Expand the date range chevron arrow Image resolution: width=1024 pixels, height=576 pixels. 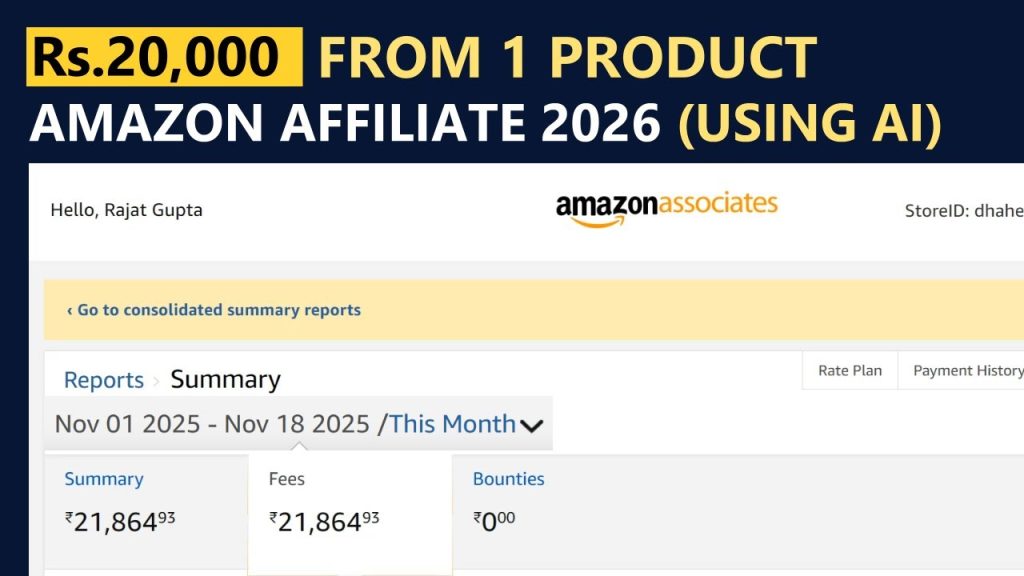click(532, 425)
